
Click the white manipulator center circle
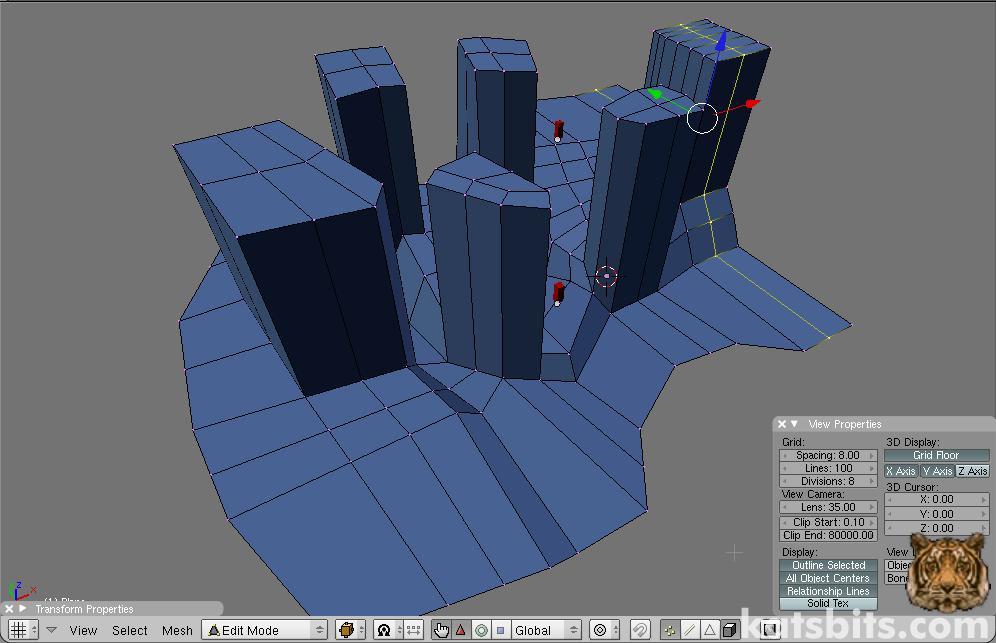[702, 118]
